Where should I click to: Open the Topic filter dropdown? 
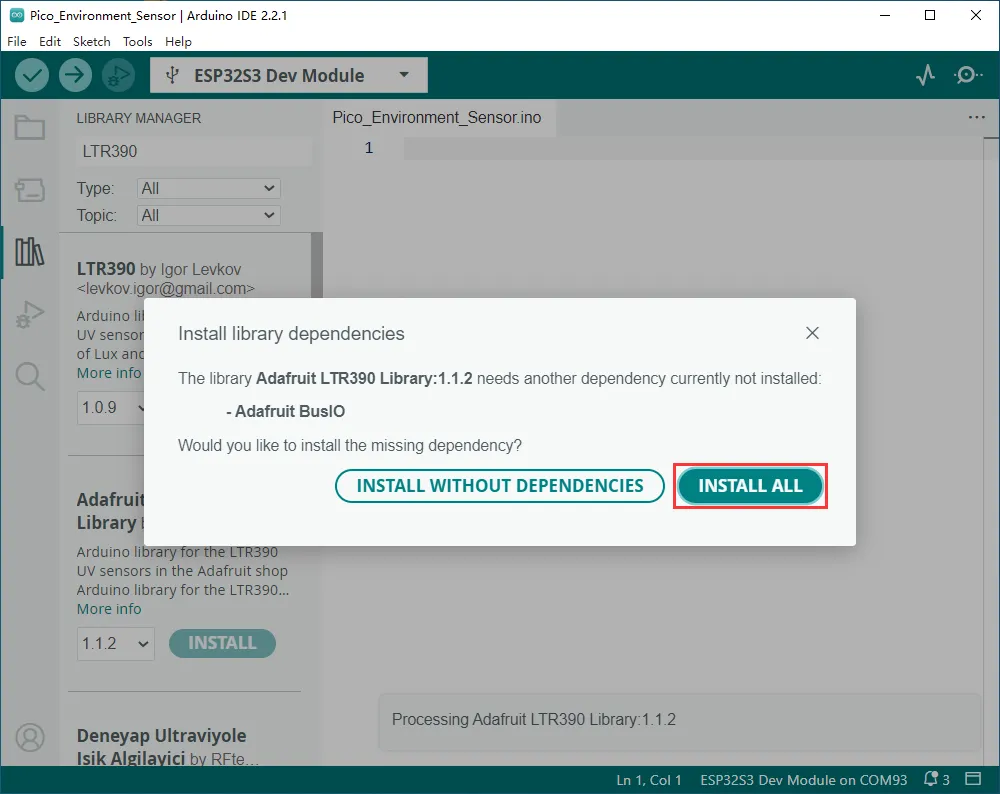click(x=209, y=216)
